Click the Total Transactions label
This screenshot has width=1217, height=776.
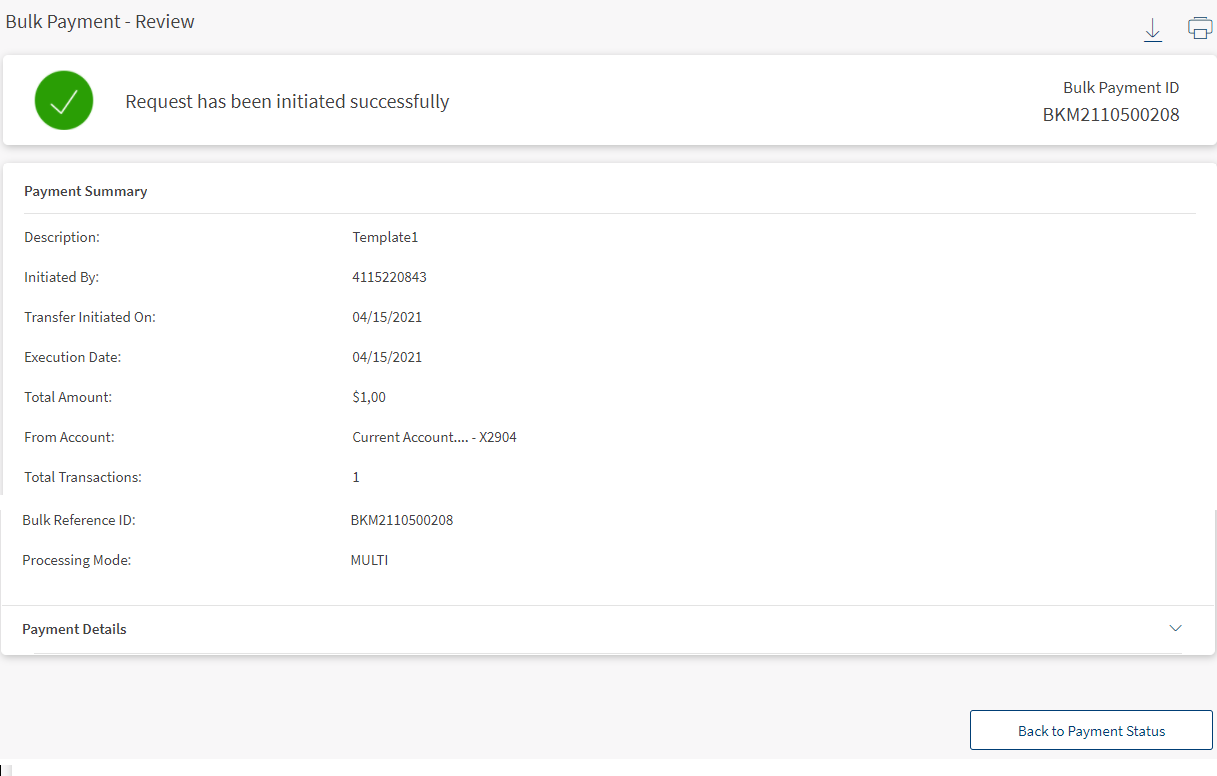tap(83, 477)
